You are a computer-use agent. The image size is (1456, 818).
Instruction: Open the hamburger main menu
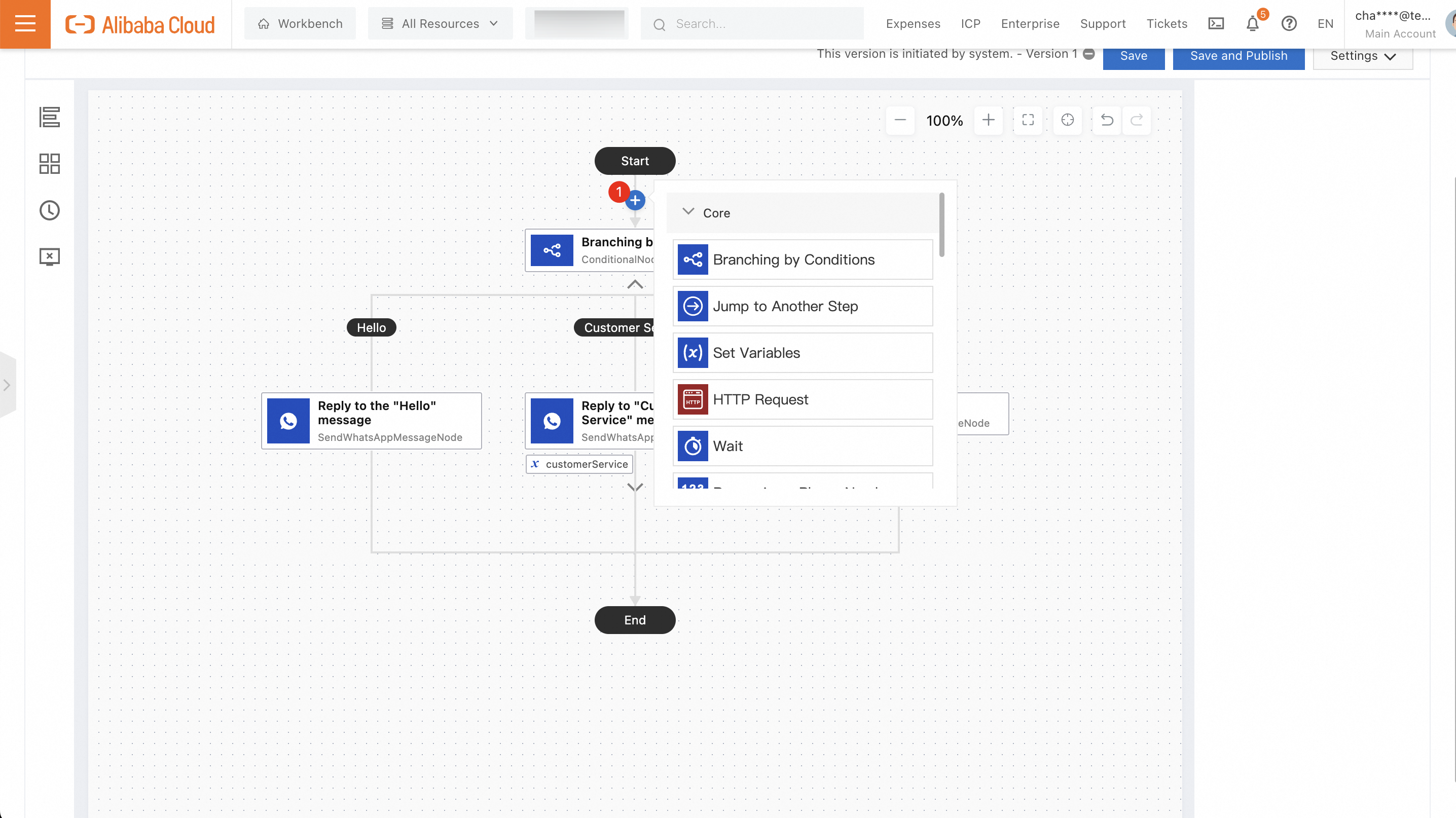pos(25,24)
